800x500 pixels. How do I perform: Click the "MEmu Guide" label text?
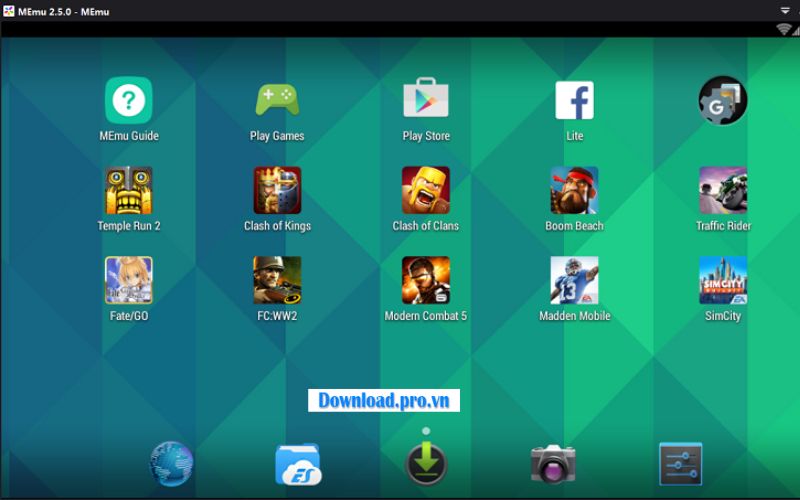(129, 136)
